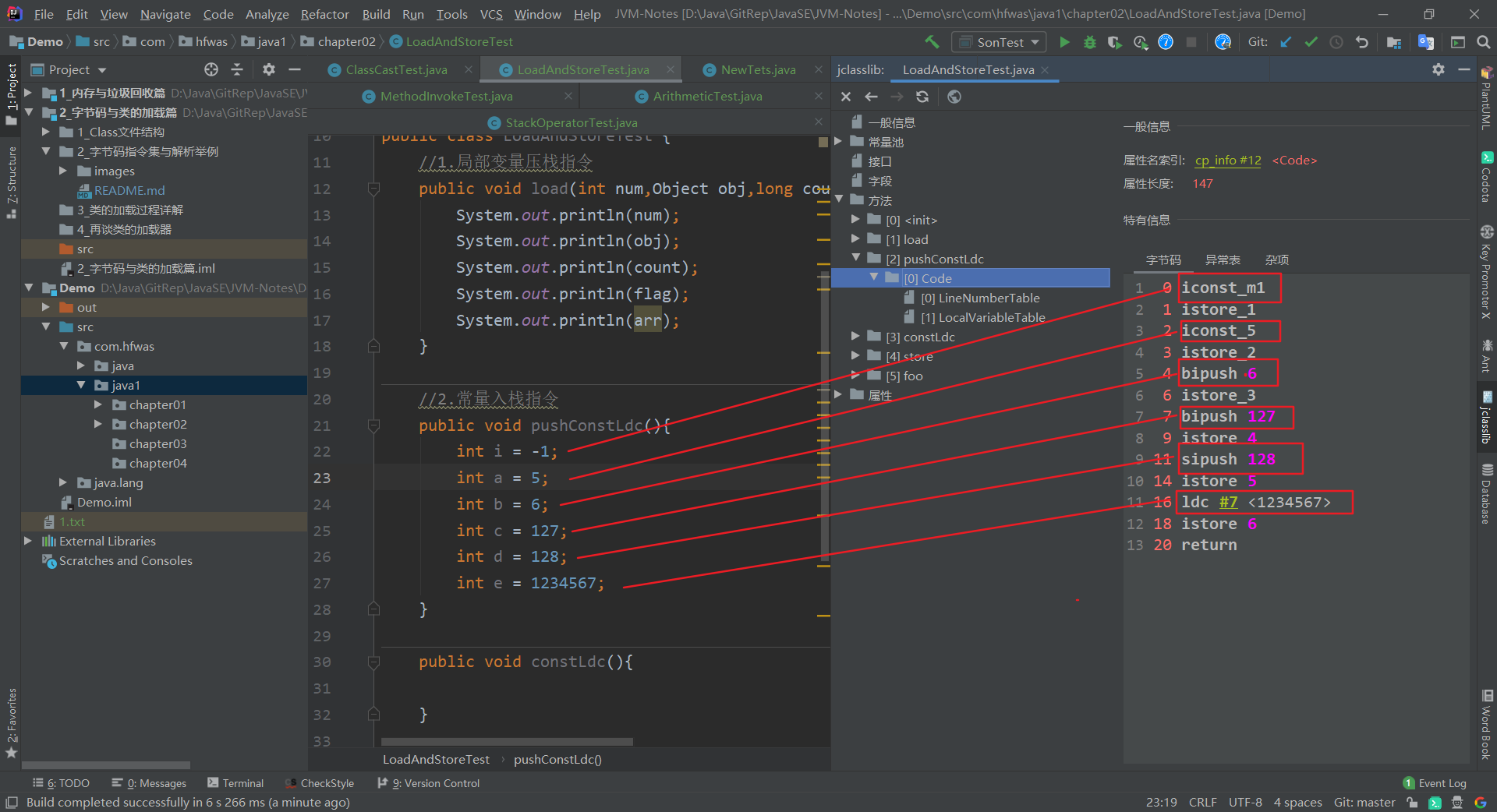Image resolution: width=1497 pixels, height=812 pixels.
Task: Toggle fold marker at constLdc method
Action: coord(373,662)
